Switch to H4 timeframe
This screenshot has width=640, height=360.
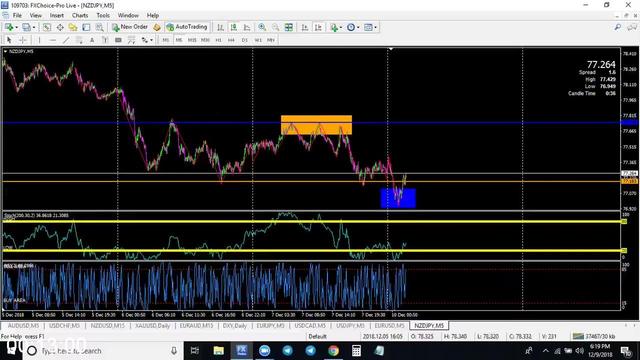[x=231, y=40]
